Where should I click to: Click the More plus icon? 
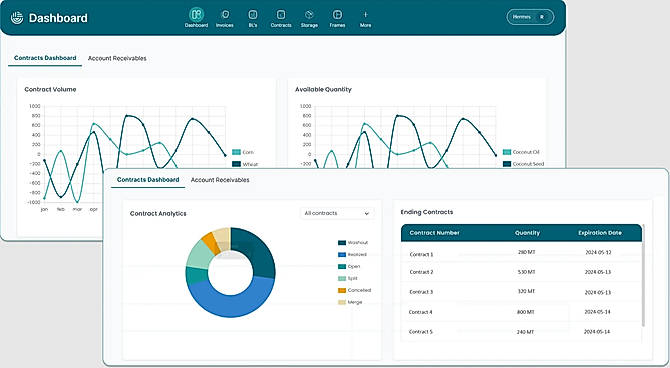tap(365, 15)
